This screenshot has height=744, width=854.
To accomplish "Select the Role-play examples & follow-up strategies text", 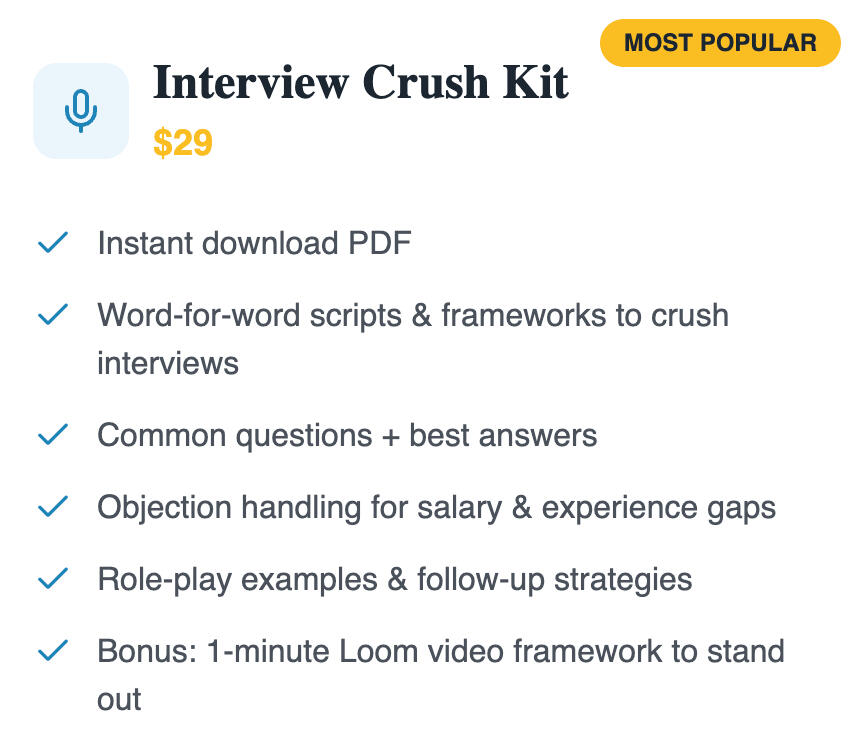I will tap(394, 579).
